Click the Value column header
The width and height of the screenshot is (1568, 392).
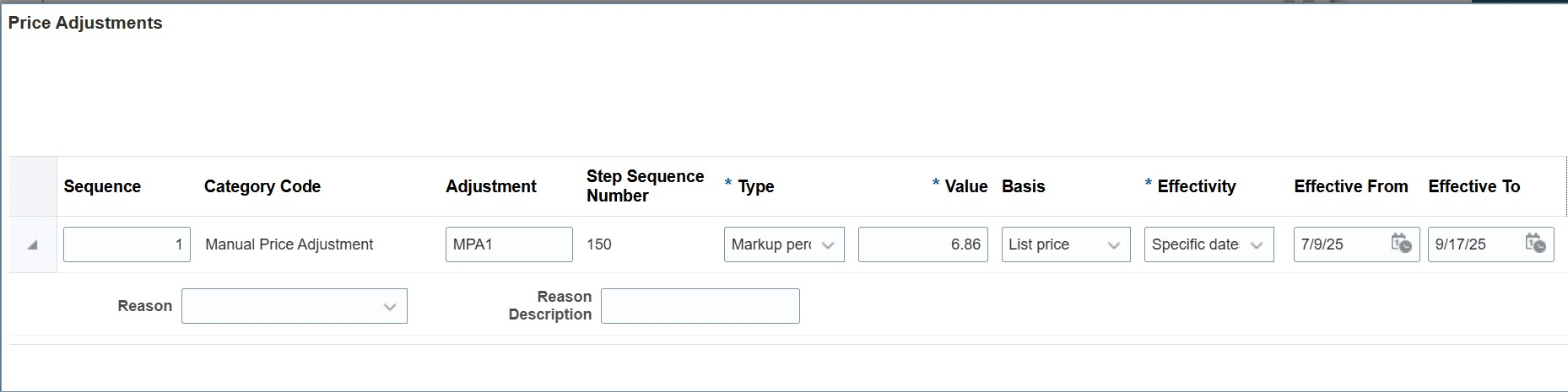pos(965,186)
